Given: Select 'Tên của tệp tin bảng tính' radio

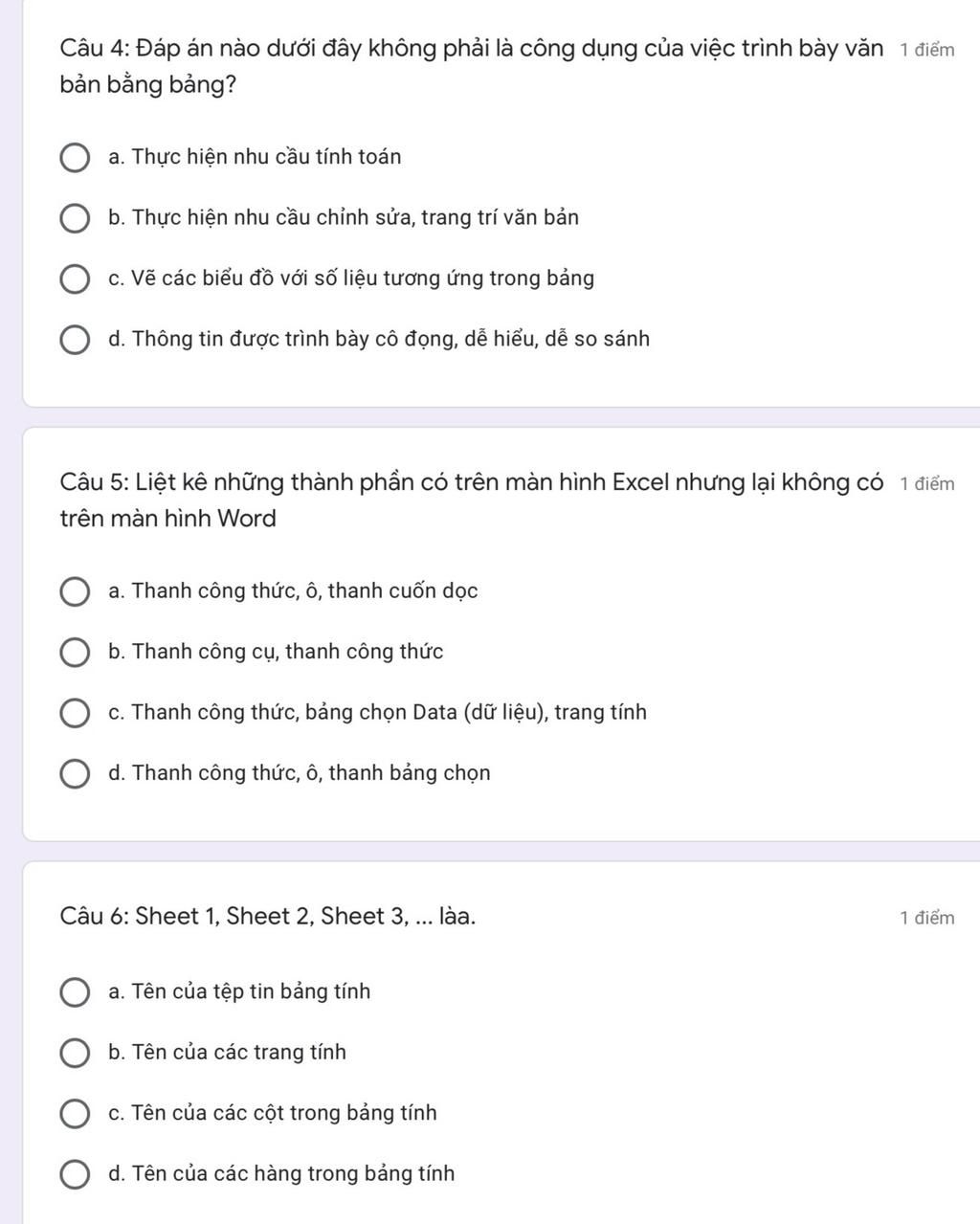Looking at the screenshot, I should pos(76,992).
